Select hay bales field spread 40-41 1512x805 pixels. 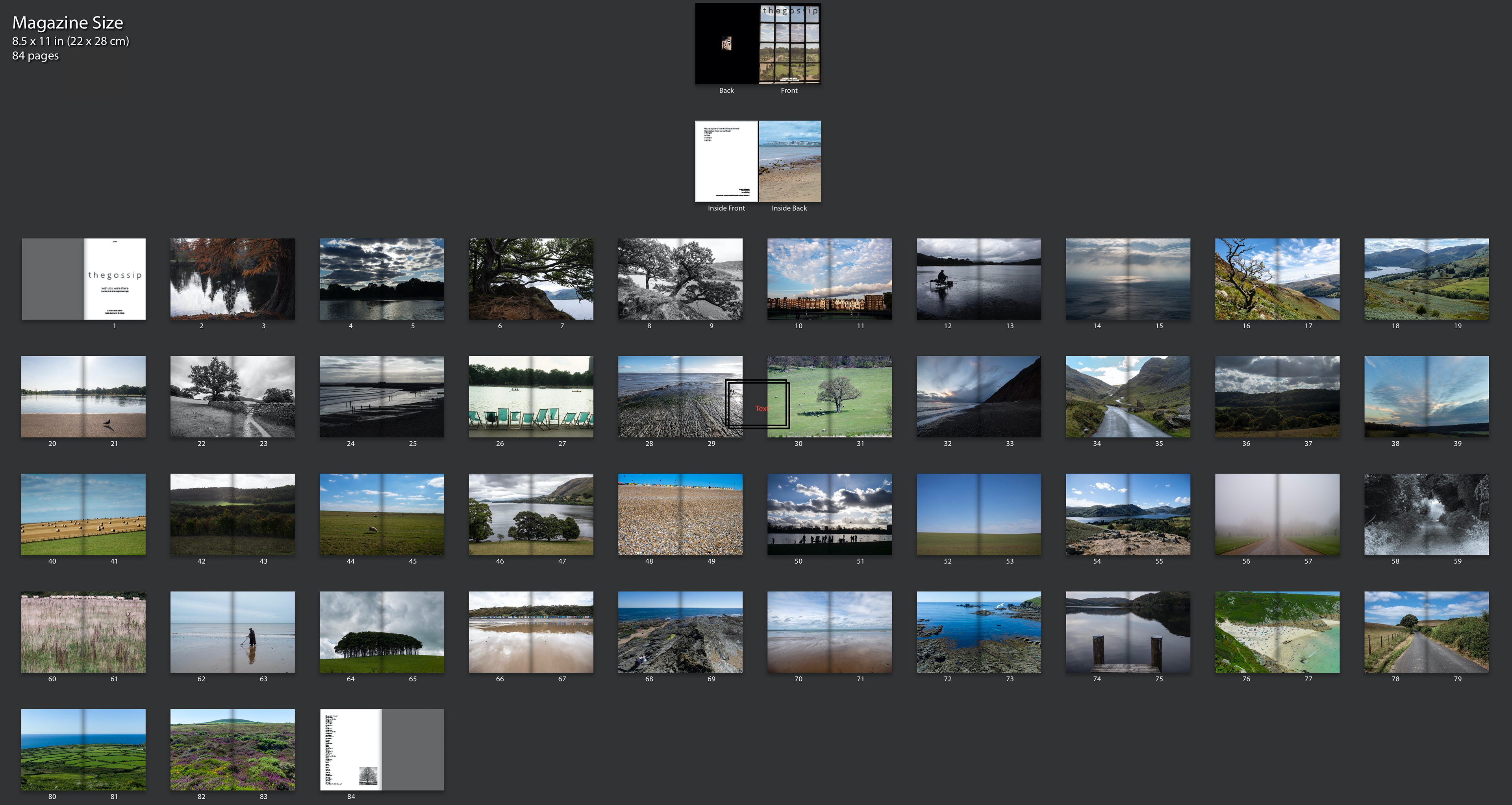tap(83, 514)
